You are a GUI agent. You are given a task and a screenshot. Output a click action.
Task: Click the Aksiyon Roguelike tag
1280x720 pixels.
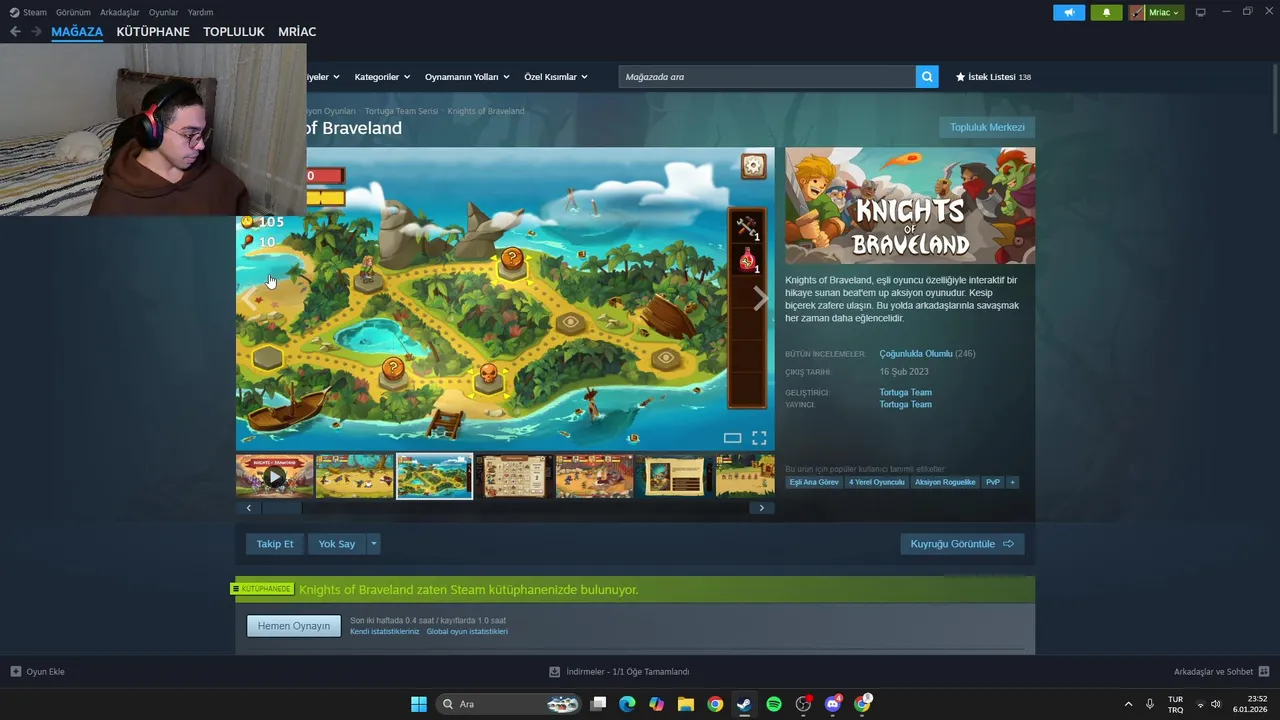click(x=945, y=482)
